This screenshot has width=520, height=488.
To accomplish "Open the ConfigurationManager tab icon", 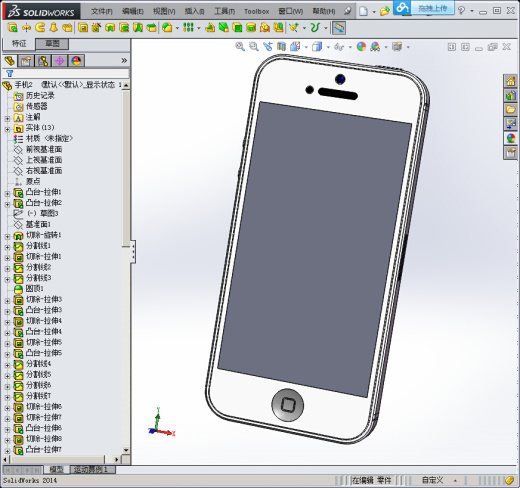I will [43, 61].
